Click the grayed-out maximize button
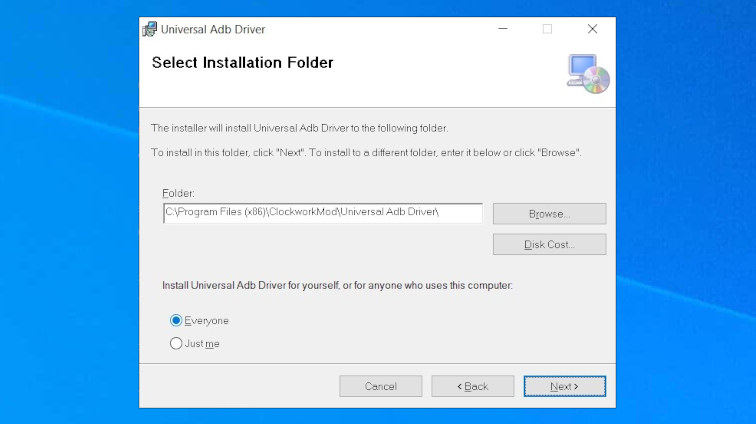The image size is (756, 424). pos(547,29)
